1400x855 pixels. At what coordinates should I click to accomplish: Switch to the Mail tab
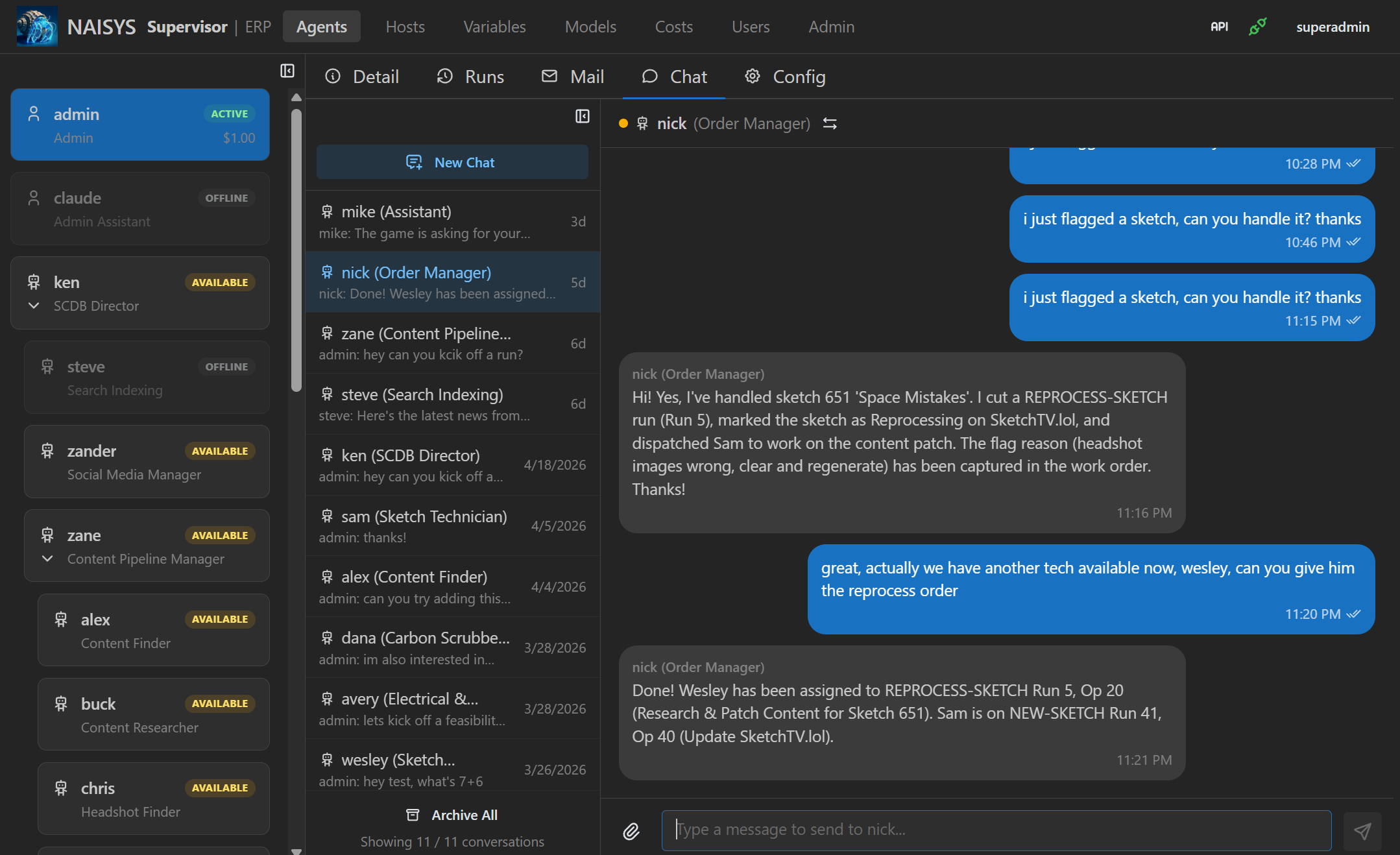(x=572, y=76)
